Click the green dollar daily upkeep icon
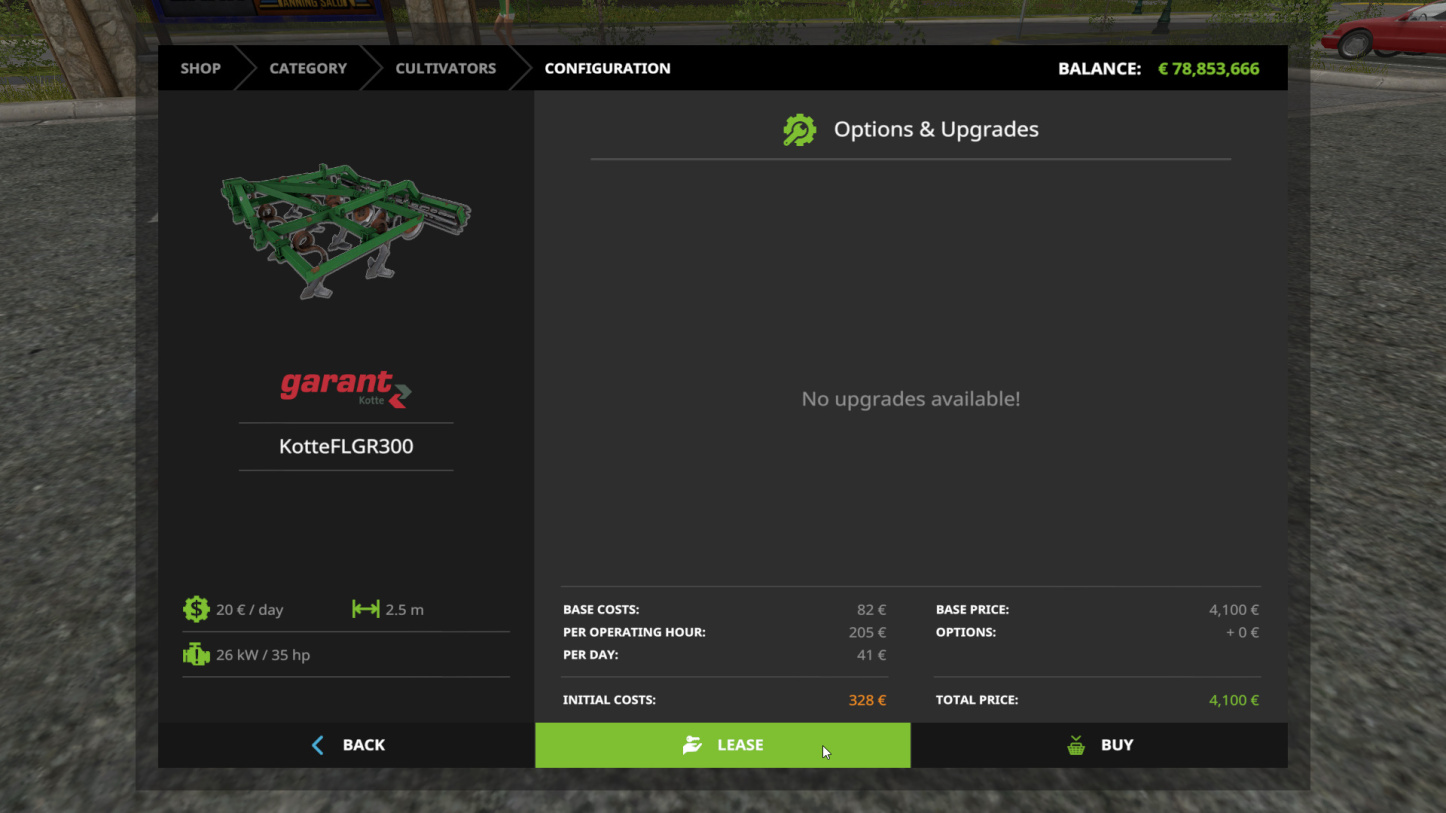Image resolution: width=1446 pixels, height=813 pixels. pos(196,609)
